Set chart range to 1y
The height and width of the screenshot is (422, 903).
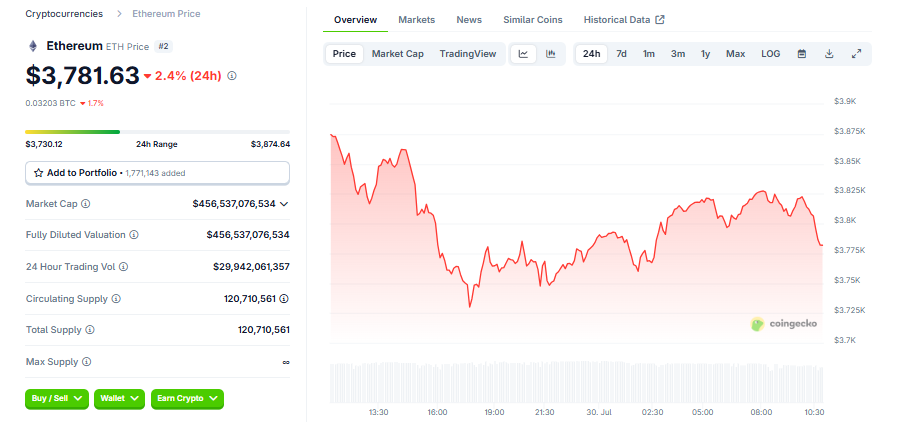pyautogui.click(x=705, y=54)
